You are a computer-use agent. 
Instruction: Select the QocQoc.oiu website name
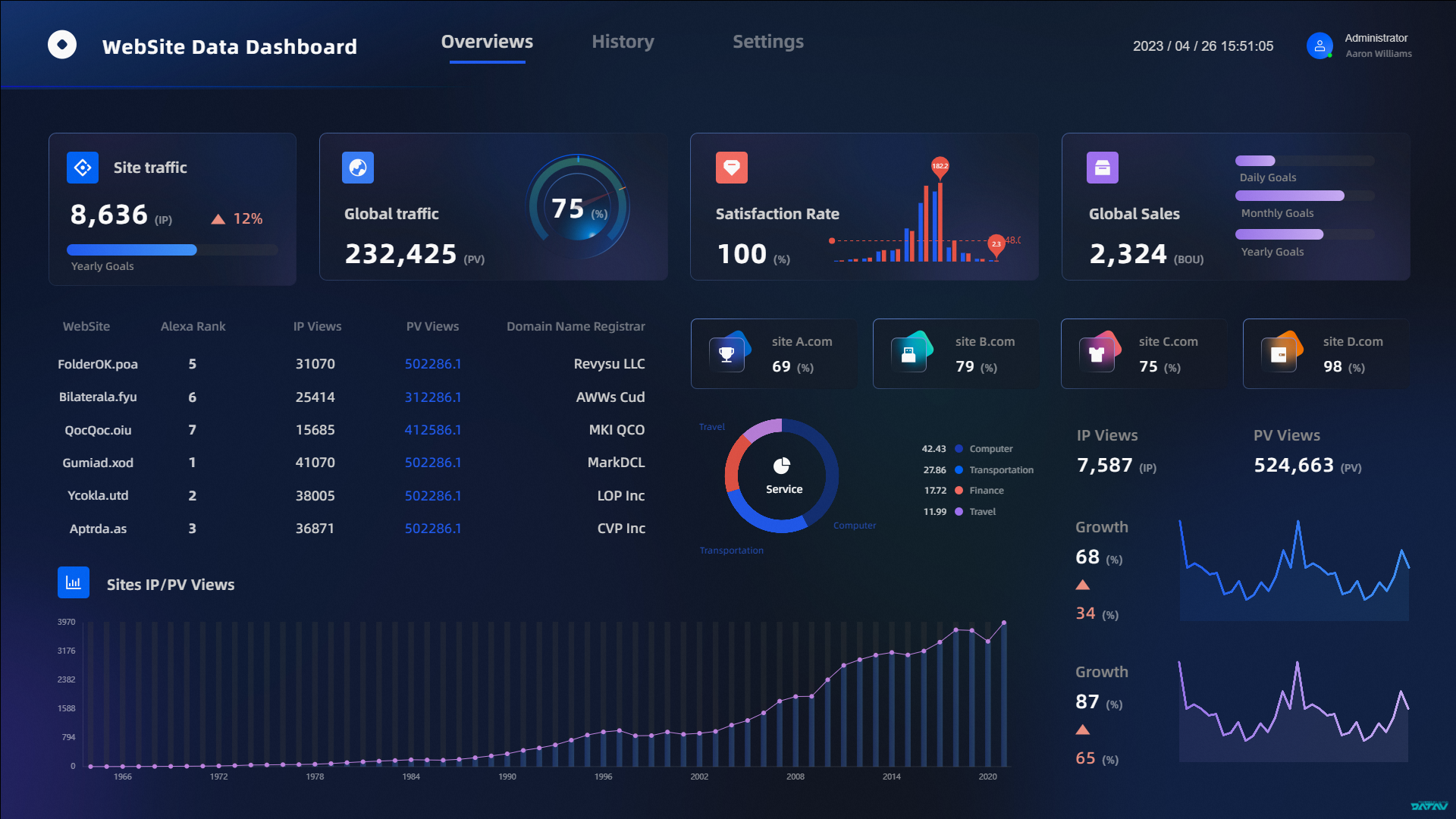click(98, 431)
